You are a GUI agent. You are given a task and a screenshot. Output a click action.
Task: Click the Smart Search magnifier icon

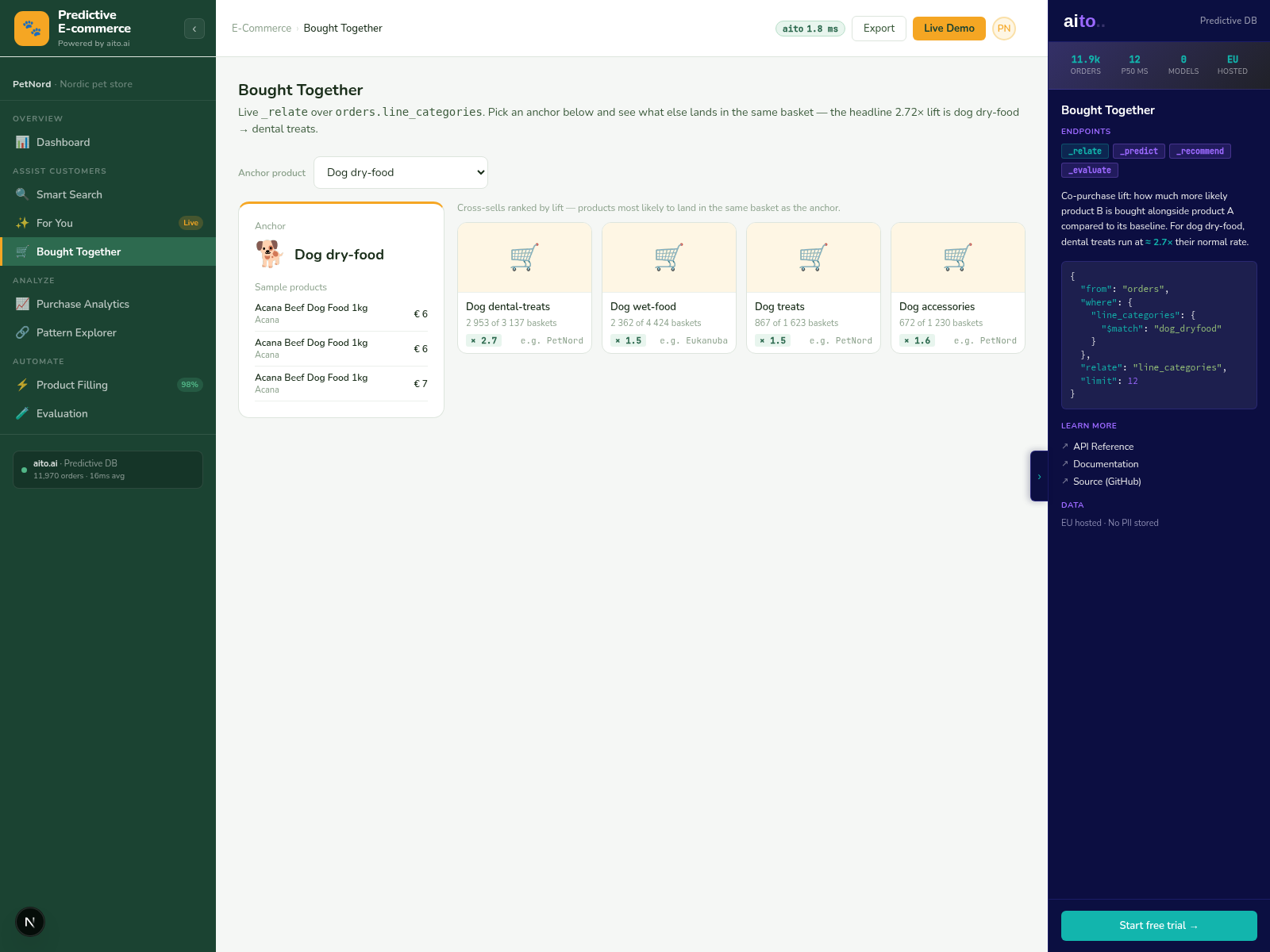(22, 194)
